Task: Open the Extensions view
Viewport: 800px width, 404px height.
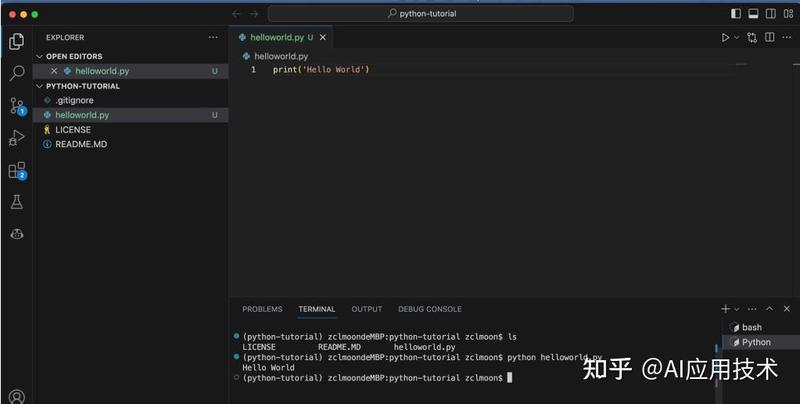Action: (x=17, y=170)
